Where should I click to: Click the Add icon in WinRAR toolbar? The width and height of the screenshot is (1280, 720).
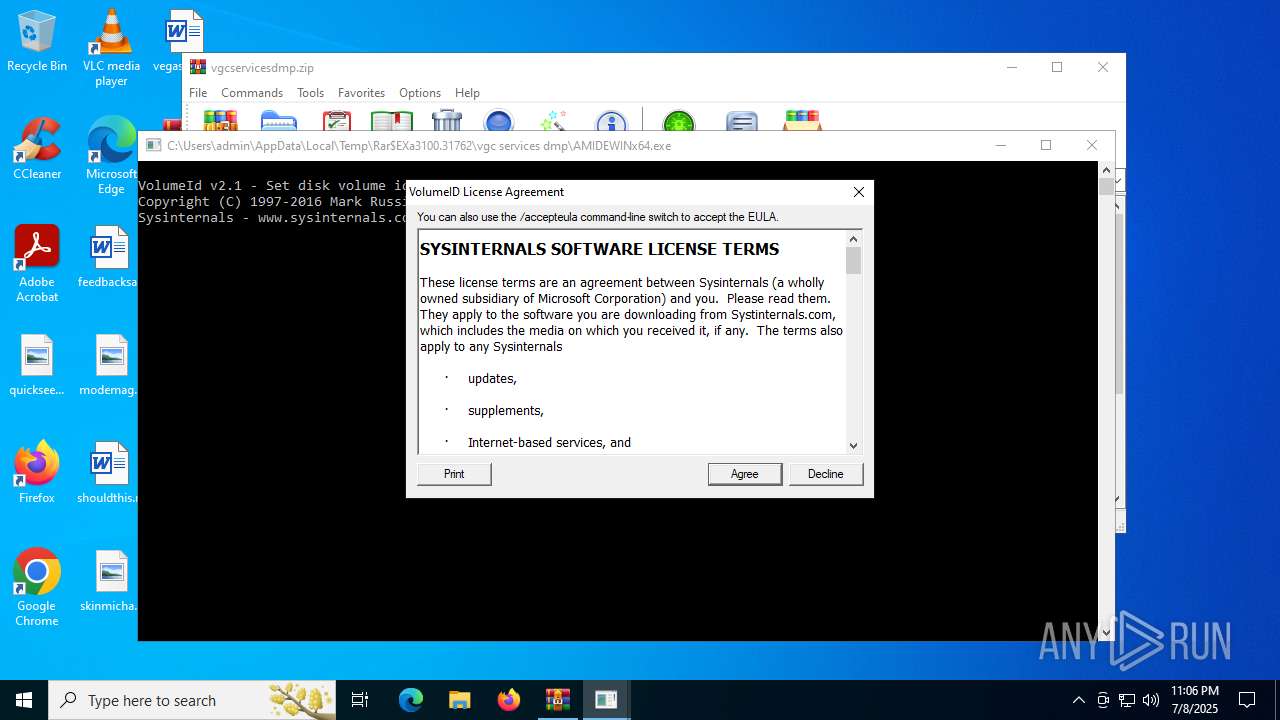pos(220,120)
